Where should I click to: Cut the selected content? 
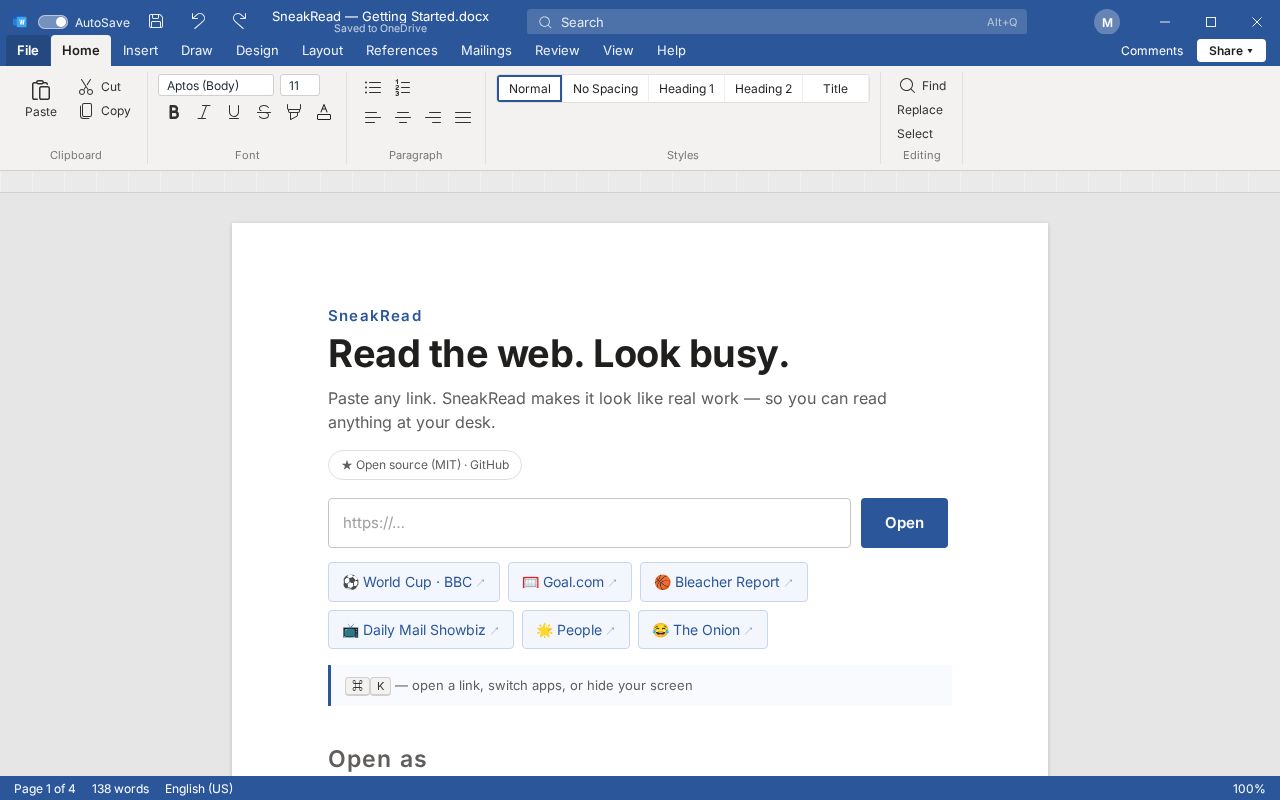coord(100,87)
